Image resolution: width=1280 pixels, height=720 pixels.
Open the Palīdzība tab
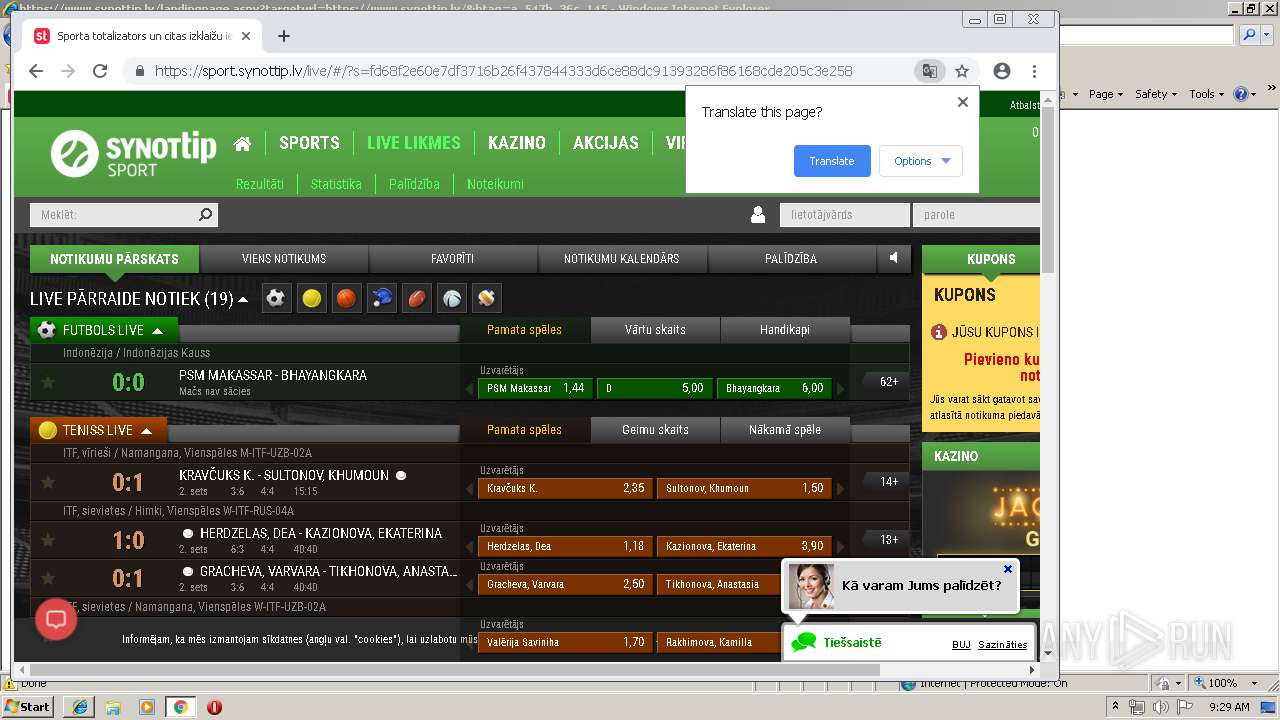pyautogui.click(x=791, y=259)
